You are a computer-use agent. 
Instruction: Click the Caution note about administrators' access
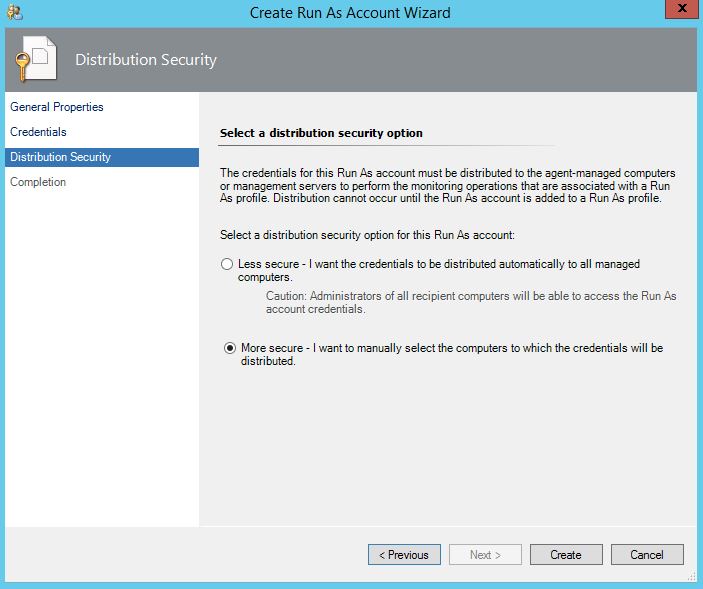(470, 303)
